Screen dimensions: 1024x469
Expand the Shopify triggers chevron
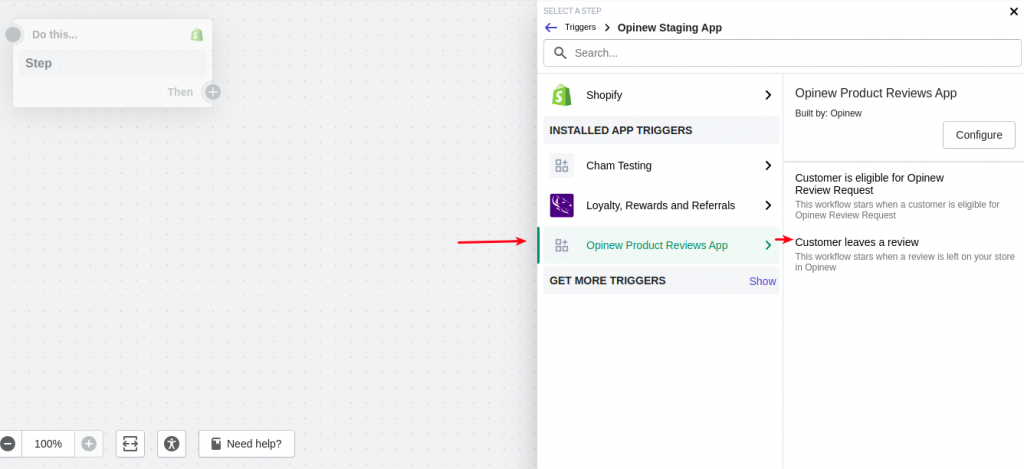pos(769,95)
